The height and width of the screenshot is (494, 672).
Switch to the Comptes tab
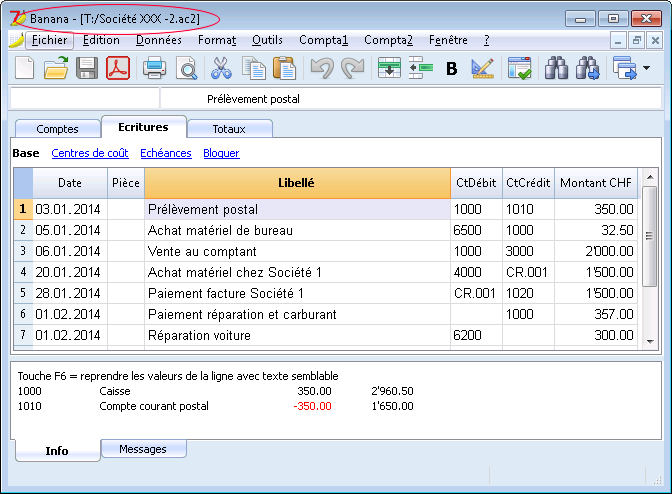click(57, 129)
